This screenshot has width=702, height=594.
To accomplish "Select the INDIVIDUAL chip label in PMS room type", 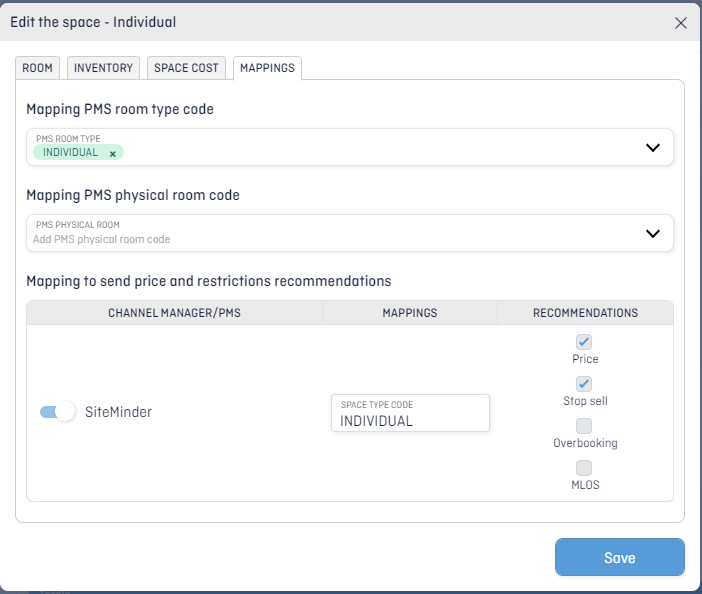I will click(x=71, y=152).
